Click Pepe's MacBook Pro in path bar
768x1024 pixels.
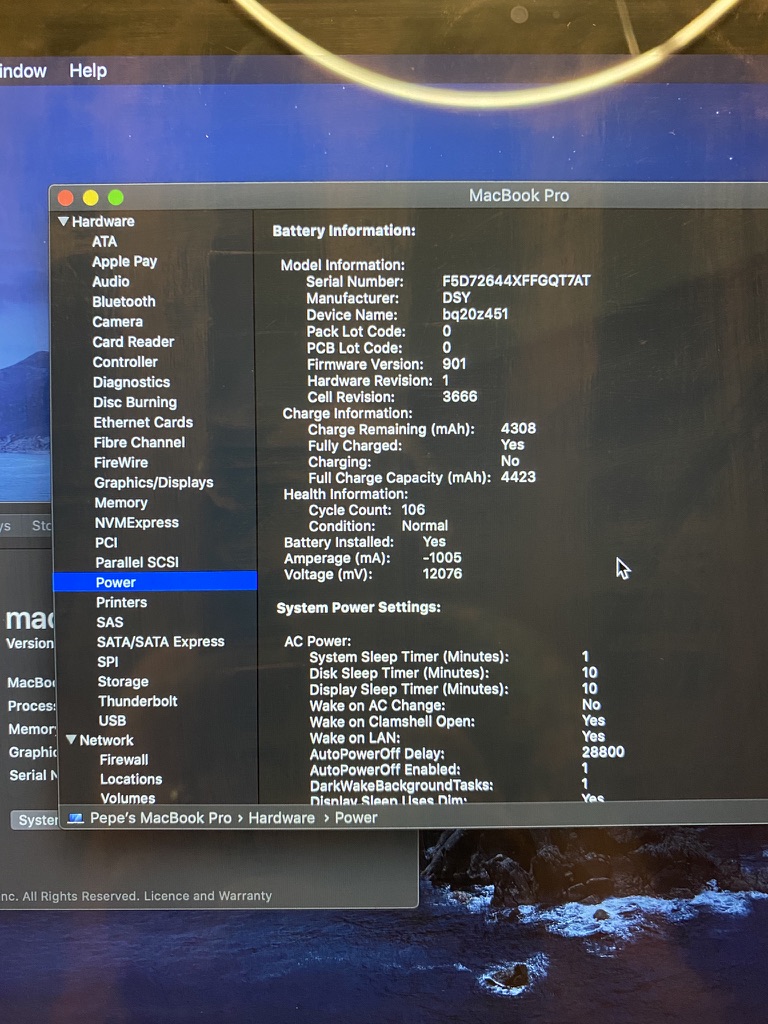[x=161, y=818]
